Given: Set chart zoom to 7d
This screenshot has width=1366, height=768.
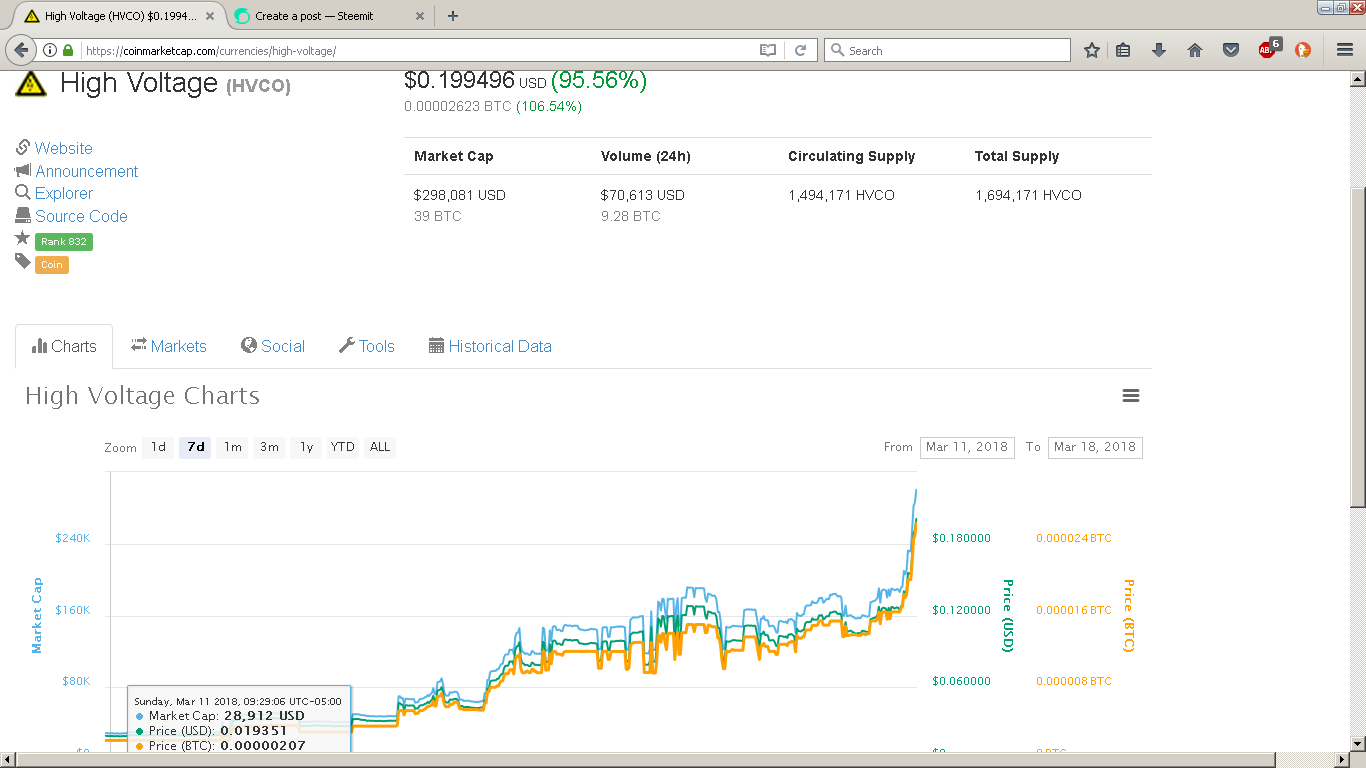Looking at the screenshot, I should click(x=196, y=447).
